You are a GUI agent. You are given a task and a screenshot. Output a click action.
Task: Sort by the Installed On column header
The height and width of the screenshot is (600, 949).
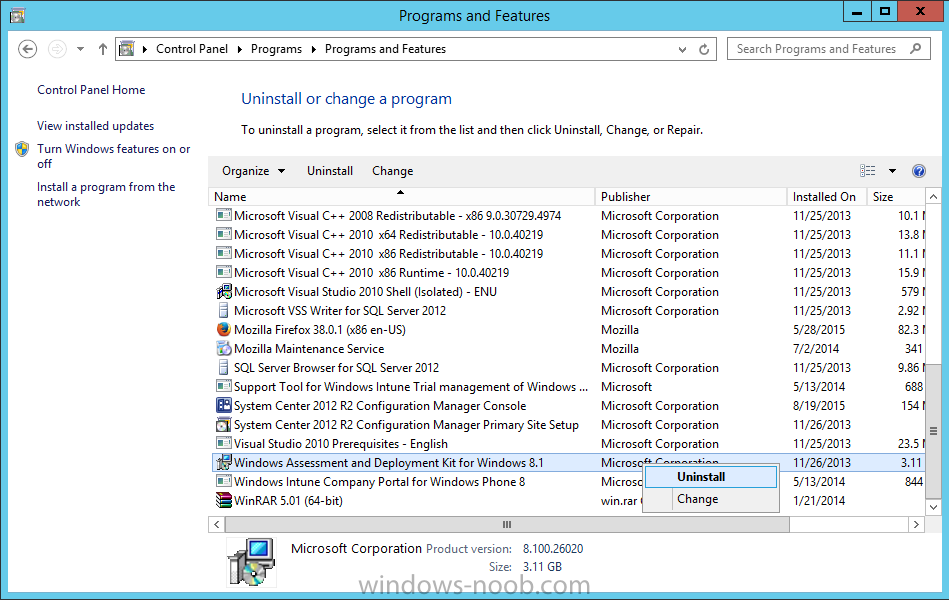(x=826, y=197)
